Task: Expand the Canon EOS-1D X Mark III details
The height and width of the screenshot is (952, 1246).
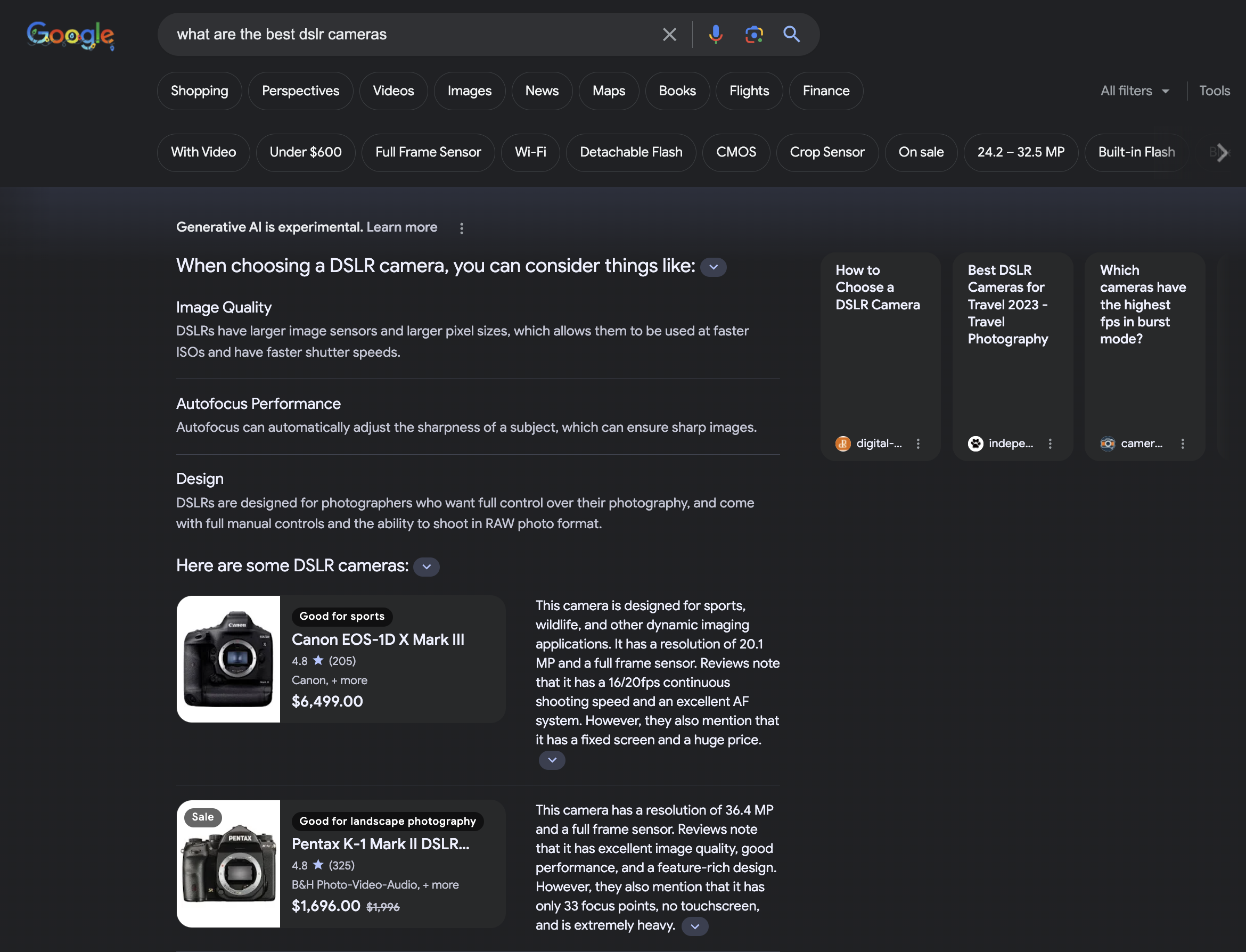Action: [550, 759]
